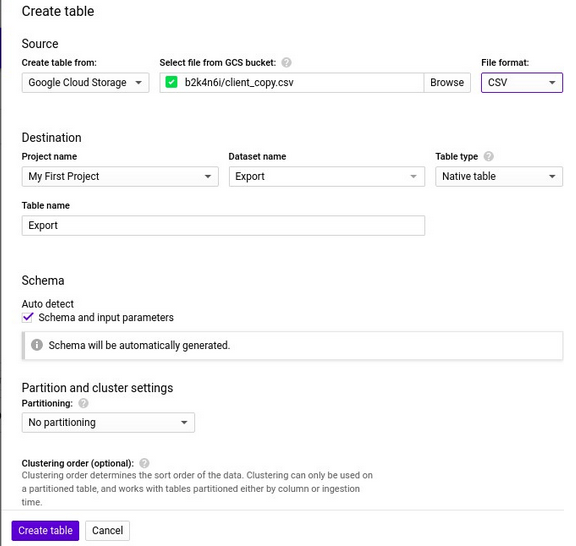Viewport: 576px width, 546px height.
Task: Click help icon next to Partitioning label
Action: pyautogui.click(x=83, y=403)
